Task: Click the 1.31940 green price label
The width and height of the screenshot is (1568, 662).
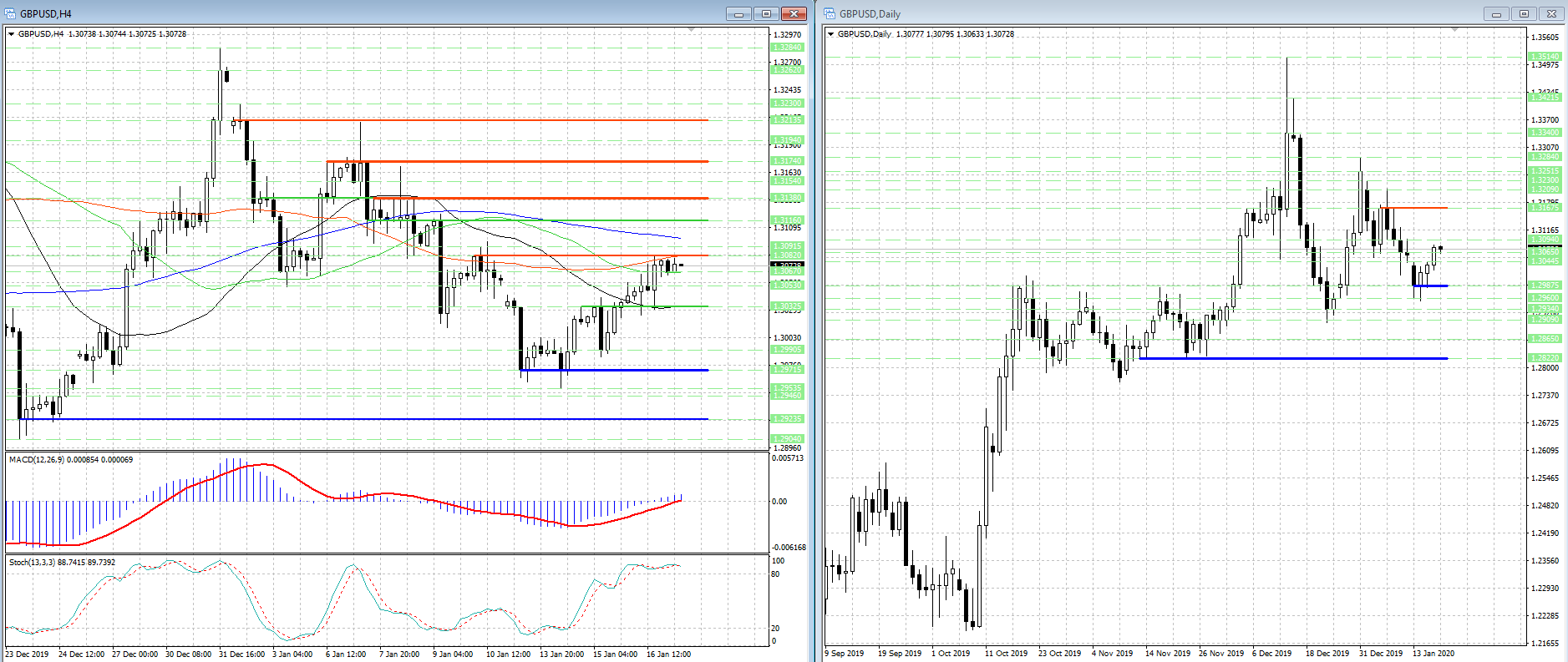Action: tap(787, 140)
